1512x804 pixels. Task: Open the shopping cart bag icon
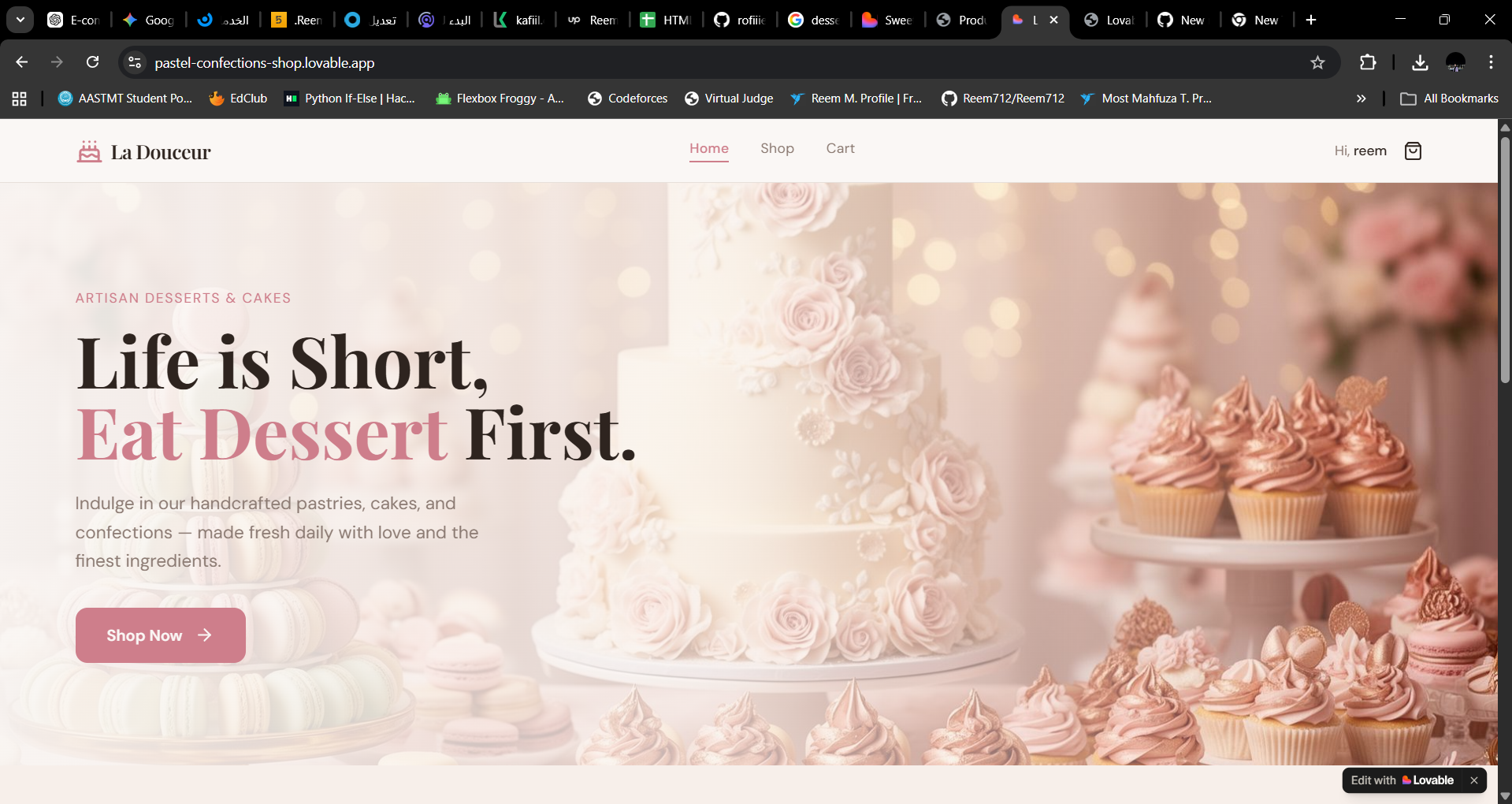tap(1413, 151)
